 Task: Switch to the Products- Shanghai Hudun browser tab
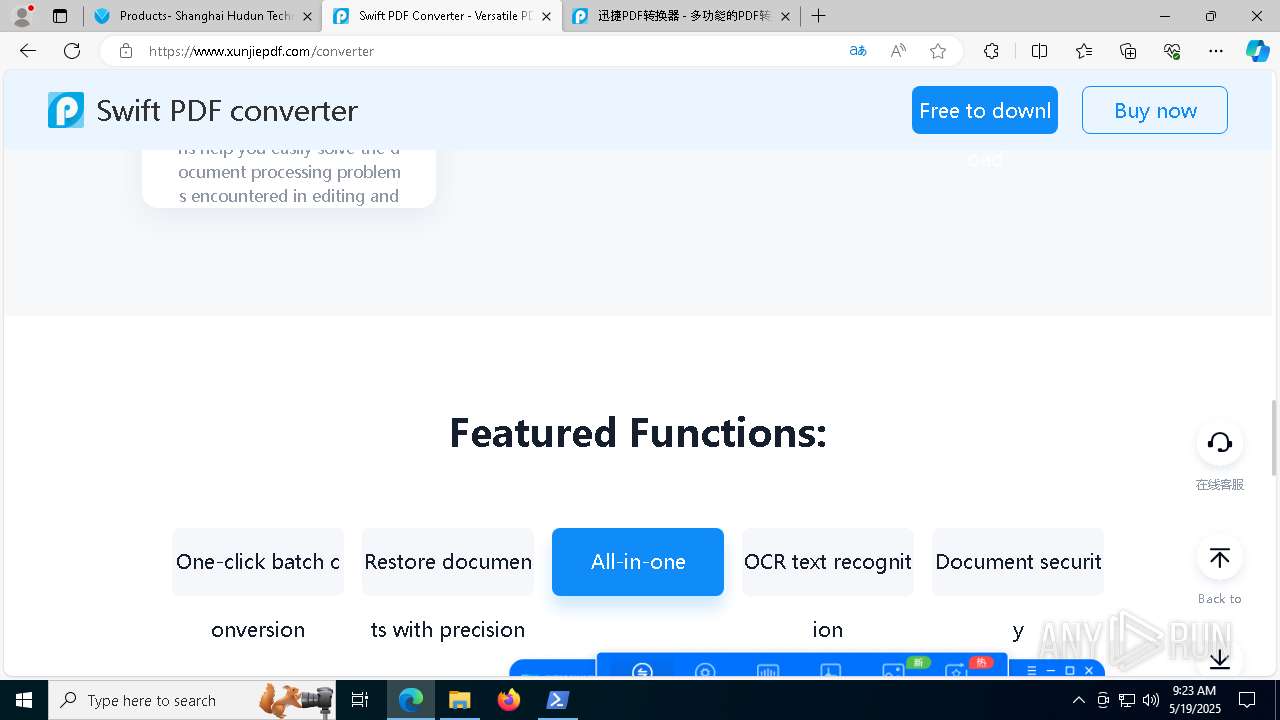click(203, 16)
